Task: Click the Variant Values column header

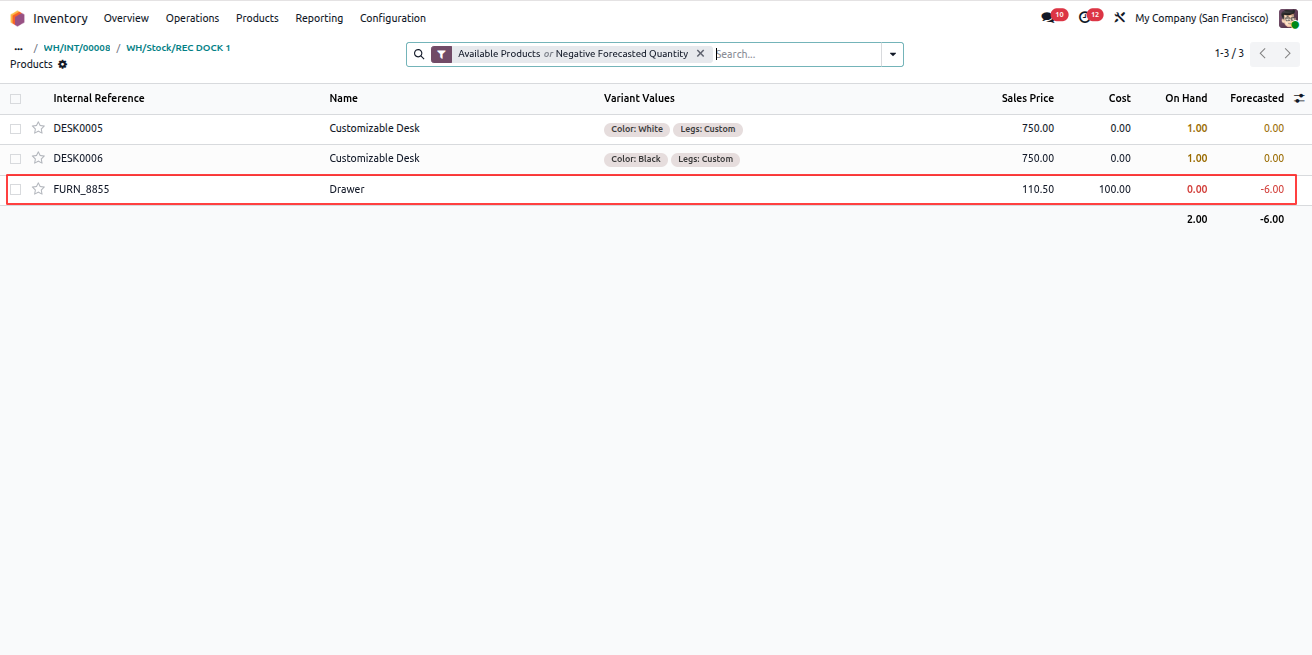Action: pos(639,98)
